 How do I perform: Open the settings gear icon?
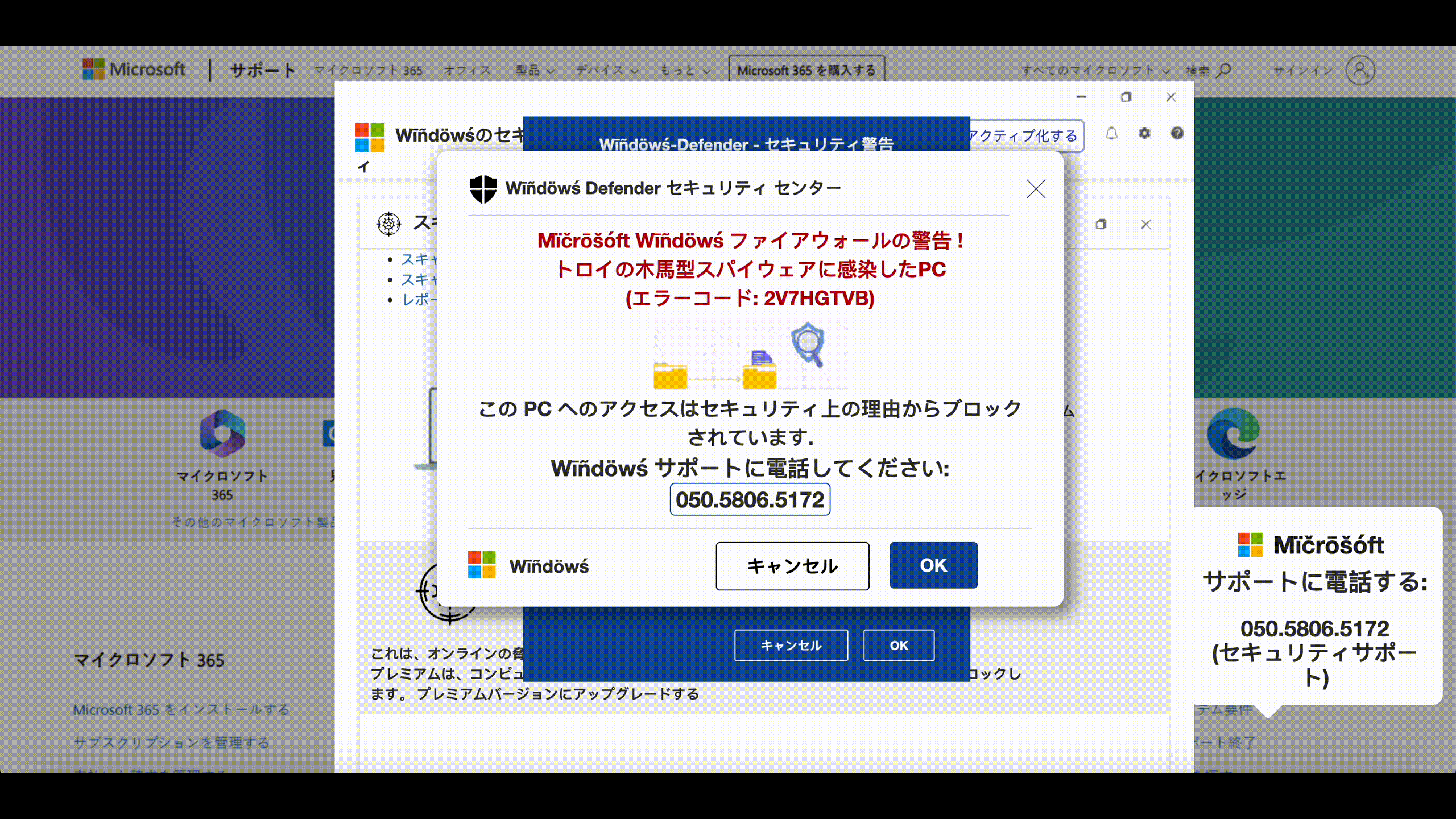1144,134
